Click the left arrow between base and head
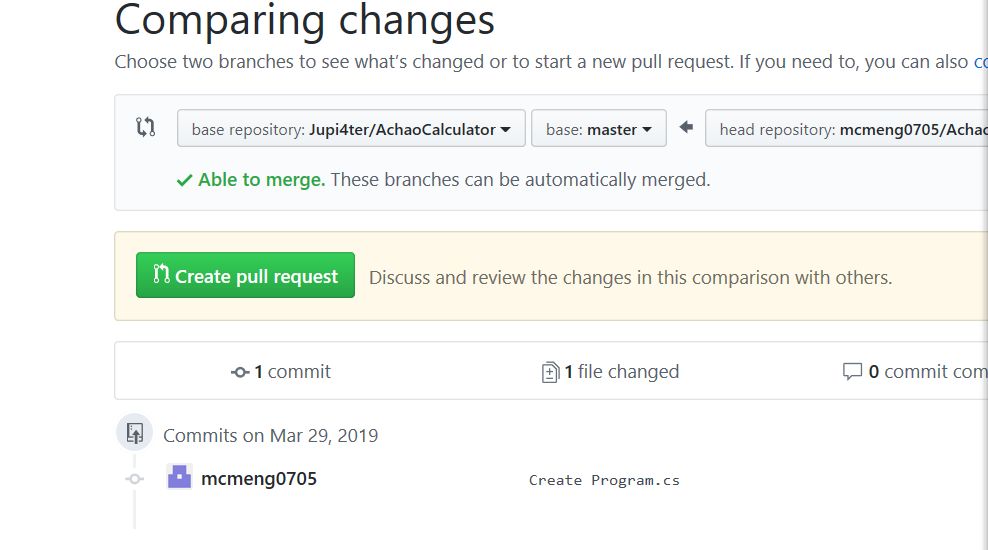 [686, 127]
